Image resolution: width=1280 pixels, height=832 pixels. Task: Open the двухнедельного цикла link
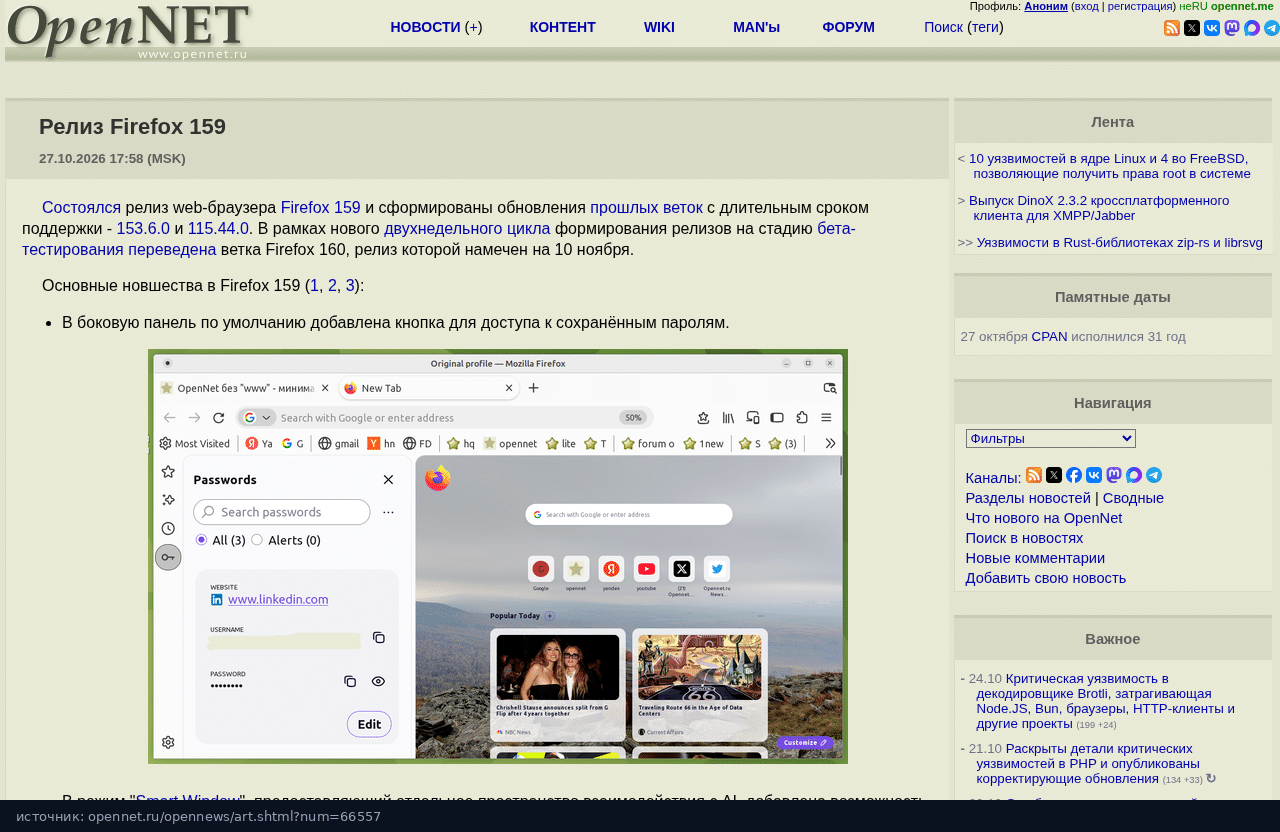point(467,228)
